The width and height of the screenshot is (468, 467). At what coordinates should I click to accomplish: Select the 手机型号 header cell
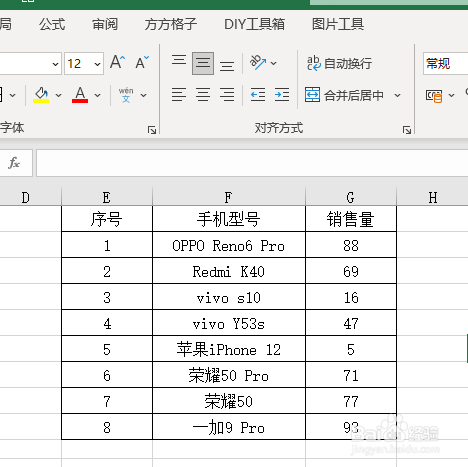(x=229, y=219)
